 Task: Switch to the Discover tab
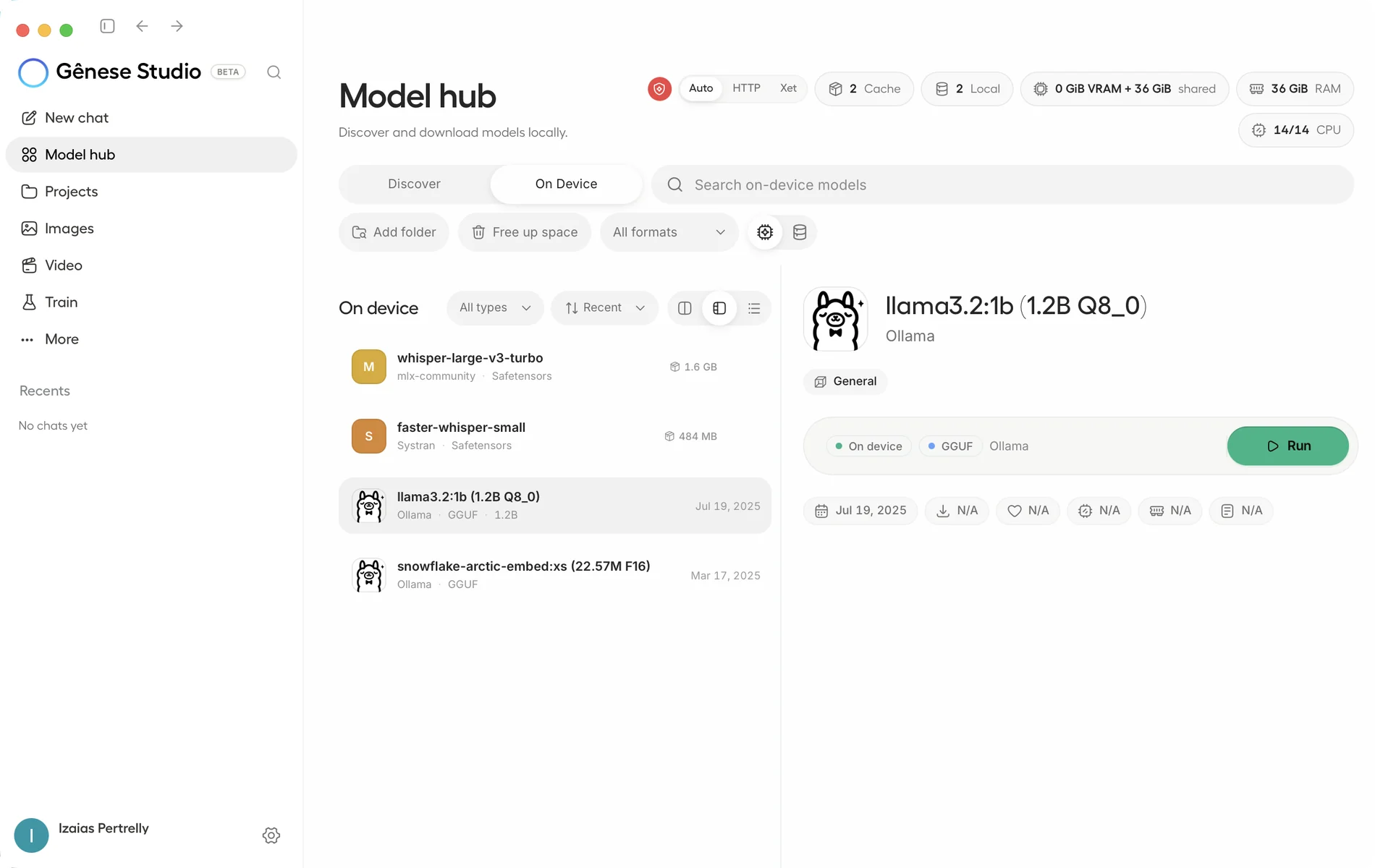pyautogui.click(x=414, y=184)
